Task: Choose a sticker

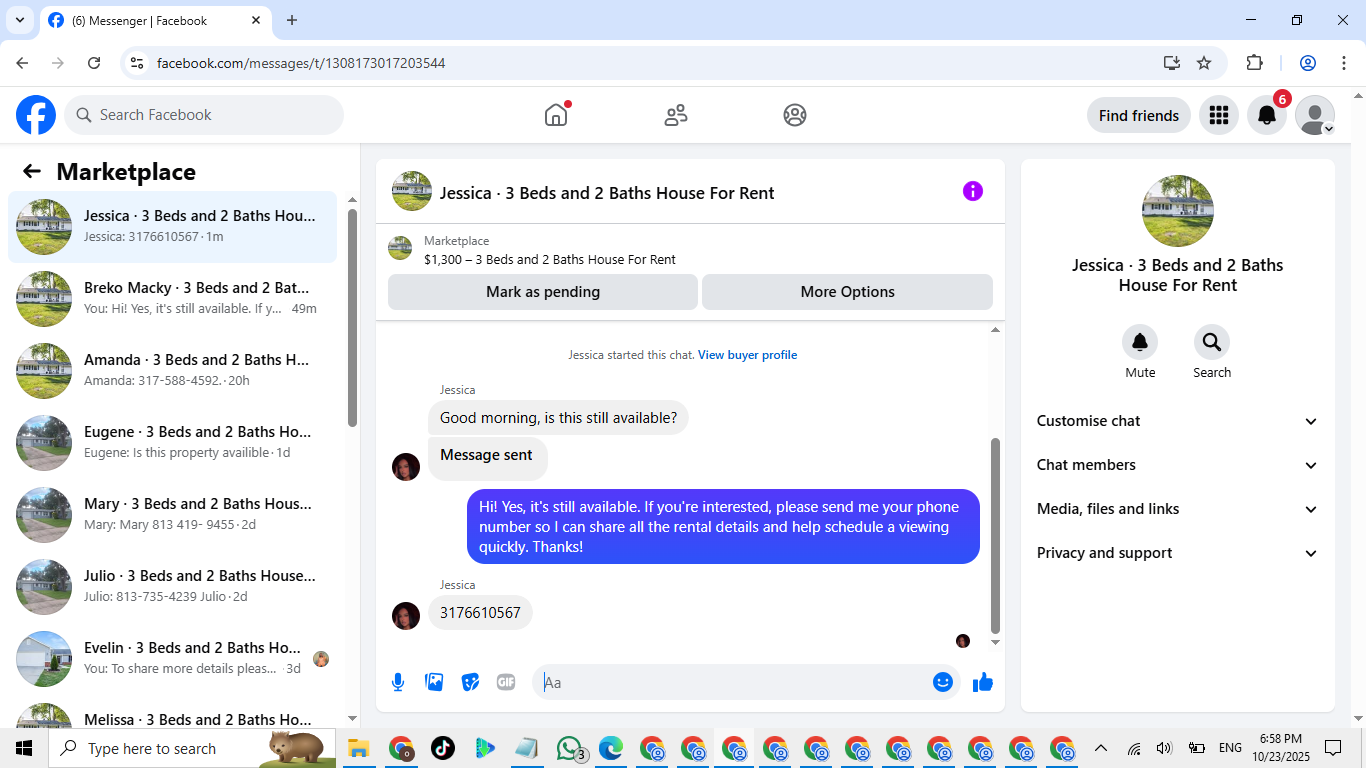Action: pyautogui.click(x=470, y=682)
